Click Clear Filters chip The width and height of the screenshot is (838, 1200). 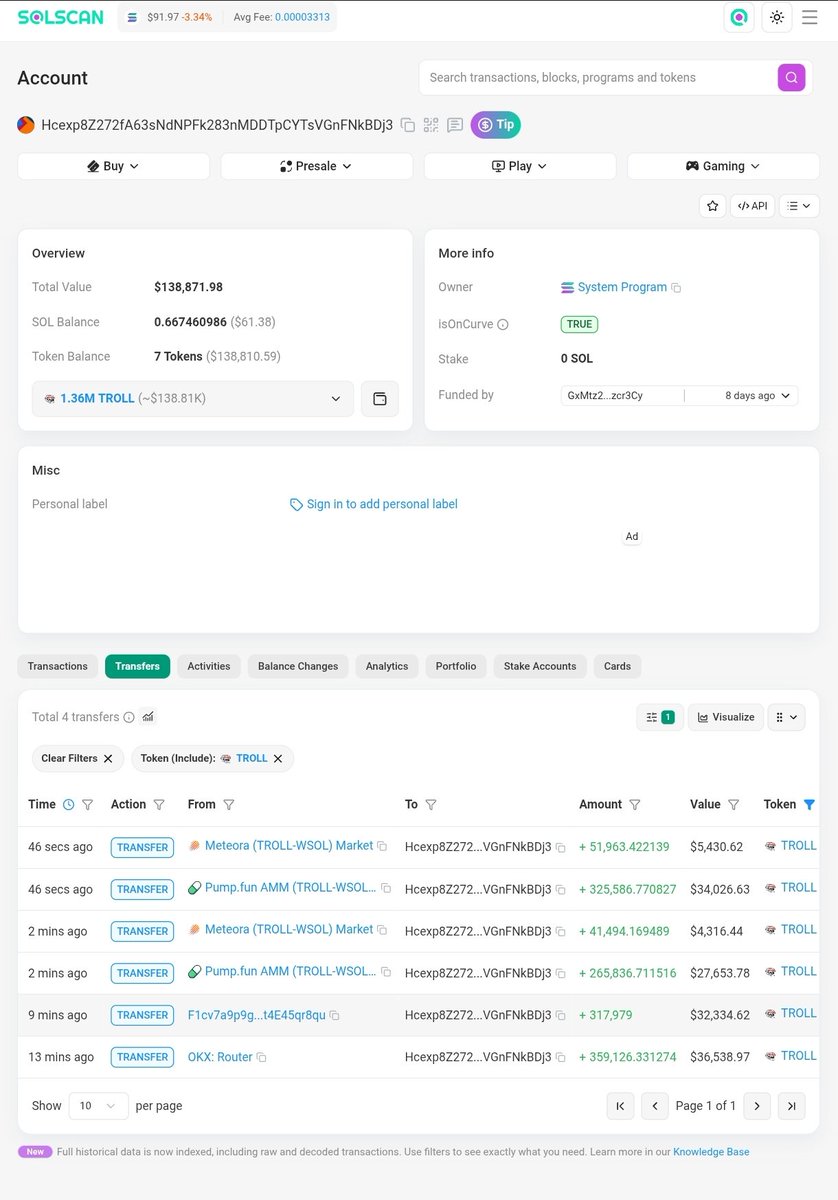point(78,758)
